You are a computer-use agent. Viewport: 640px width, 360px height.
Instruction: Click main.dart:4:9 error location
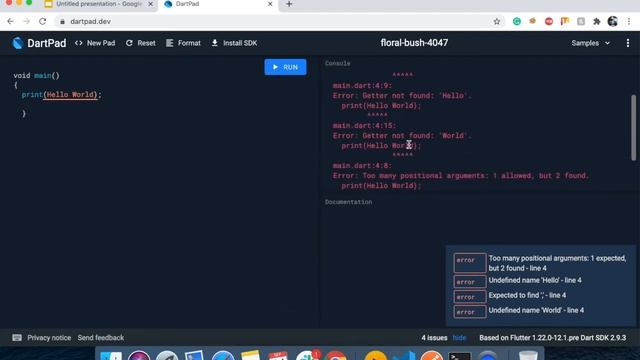362,86
